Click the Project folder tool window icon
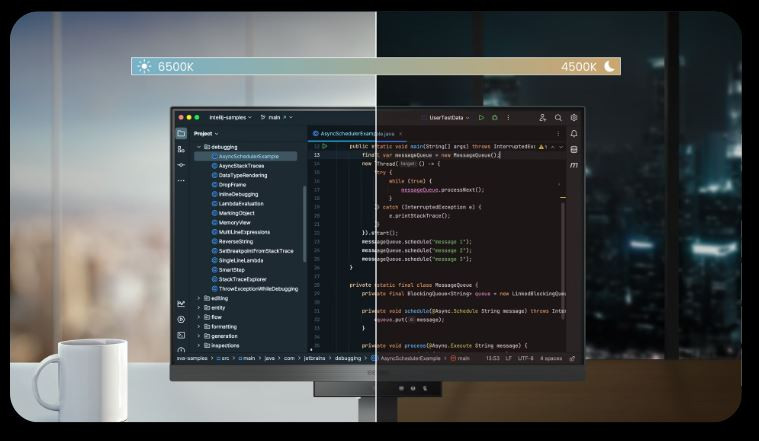 point(181,133)
